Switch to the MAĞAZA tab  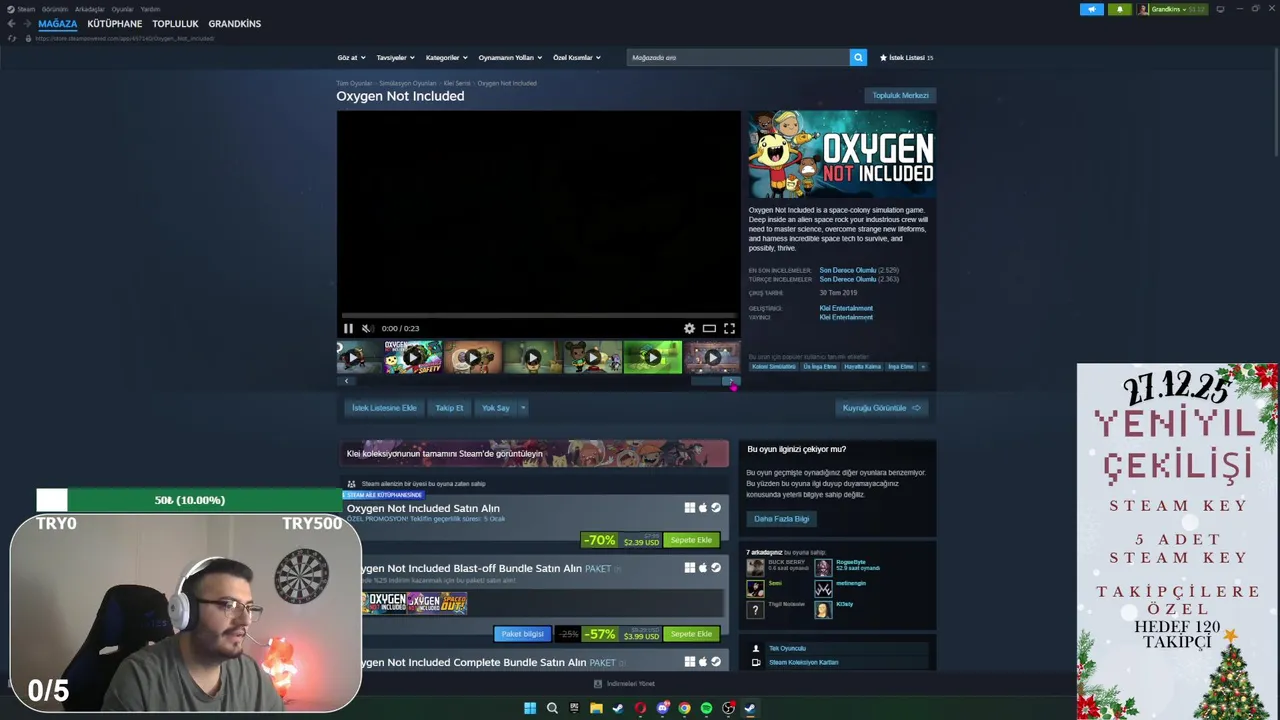(57, 23)
